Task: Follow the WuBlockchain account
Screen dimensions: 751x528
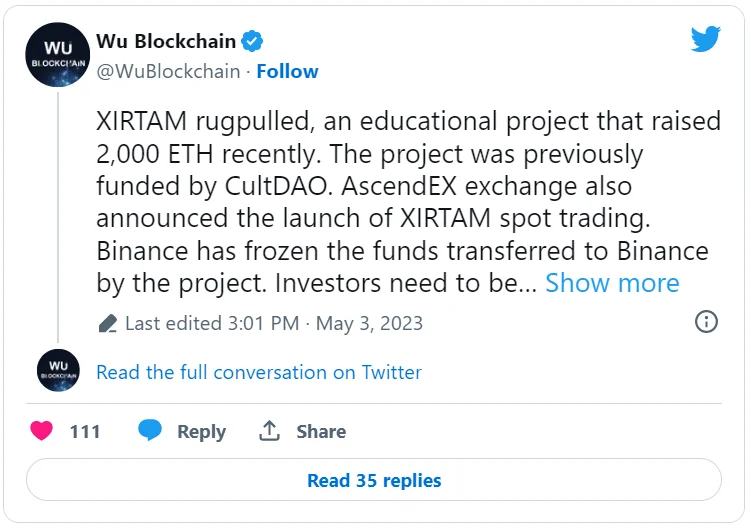Action: 287,71
